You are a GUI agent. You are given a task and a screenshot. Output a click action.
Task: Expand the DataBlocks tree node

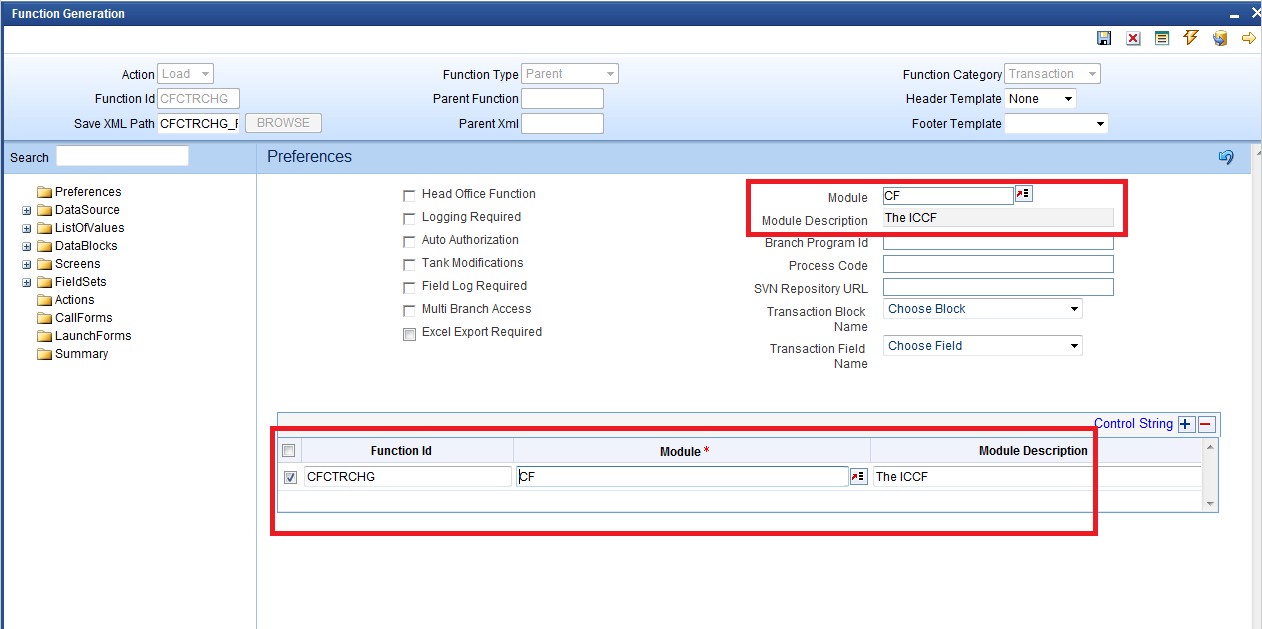27,247
